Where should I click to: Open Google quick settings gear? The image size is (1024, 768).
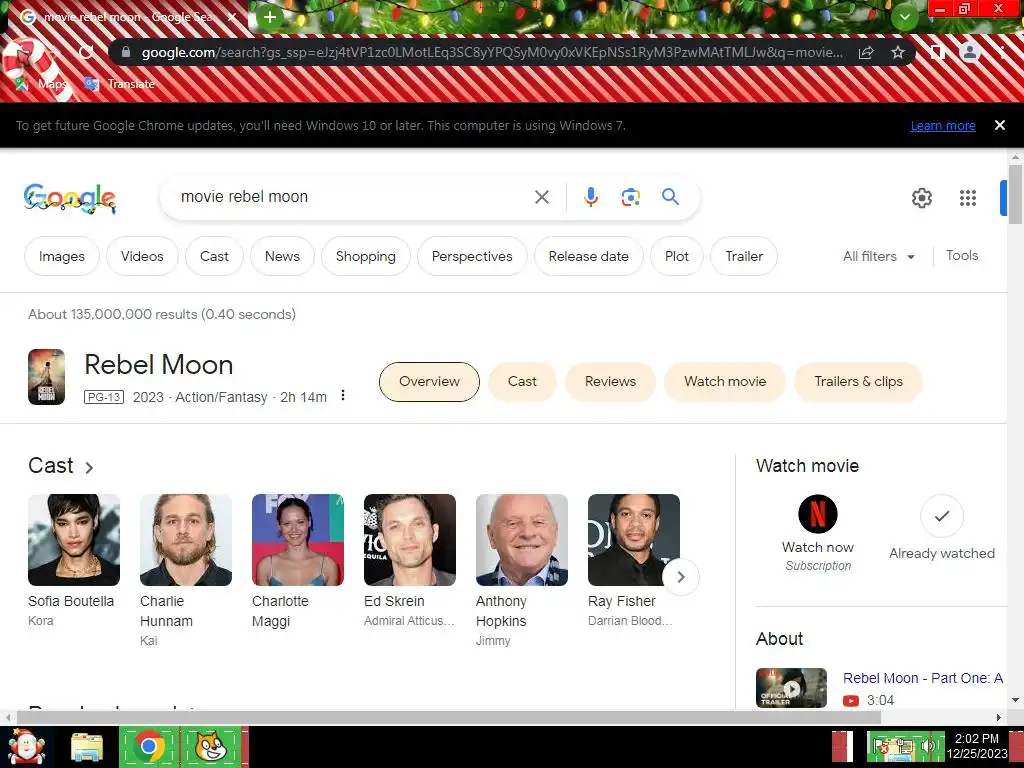pyautogui.click(x=921, y=198)
